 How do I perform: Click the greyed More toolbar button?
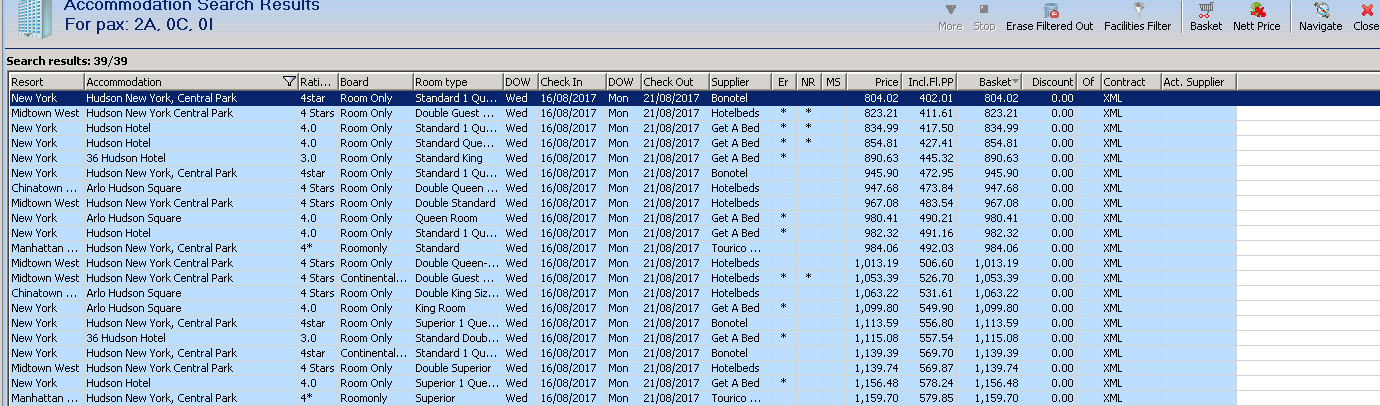950,17
